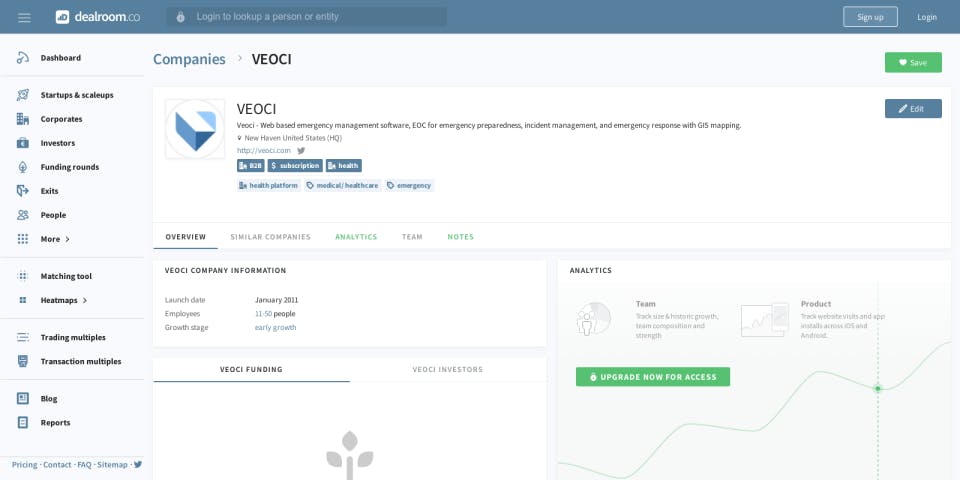
Task: Click the January 2011 launch date
Action: tap(276, 300)
